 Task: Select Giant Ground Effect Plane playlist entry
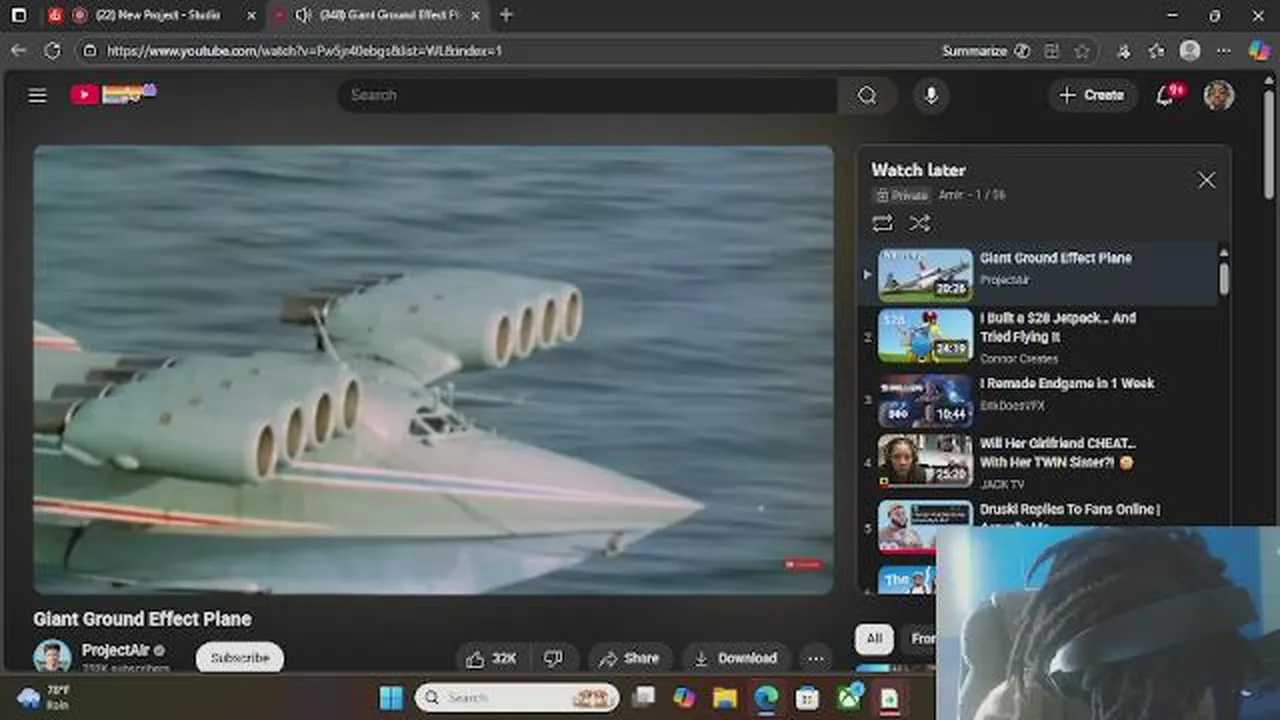[x=1040, y=275]
